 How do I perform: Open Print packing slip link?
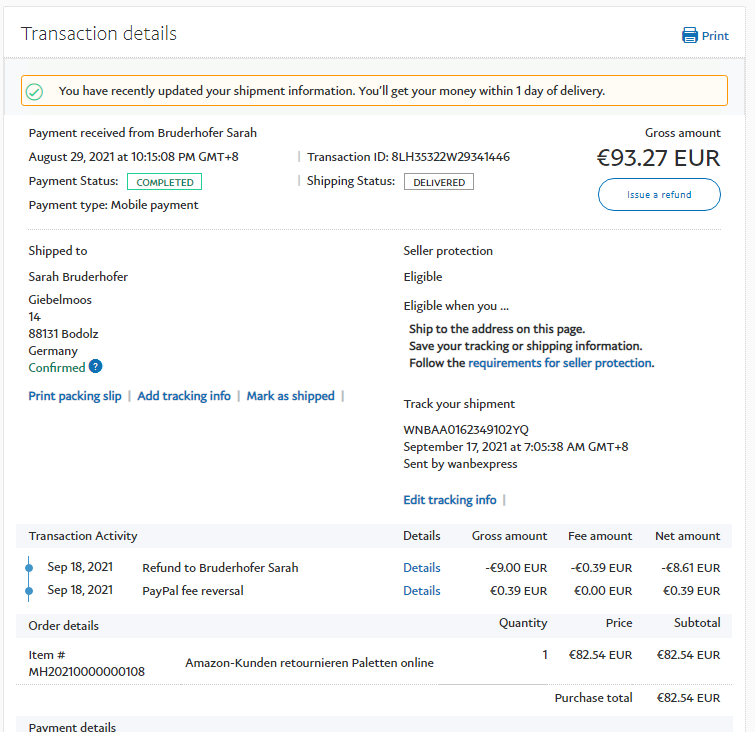tap(75, 396)
